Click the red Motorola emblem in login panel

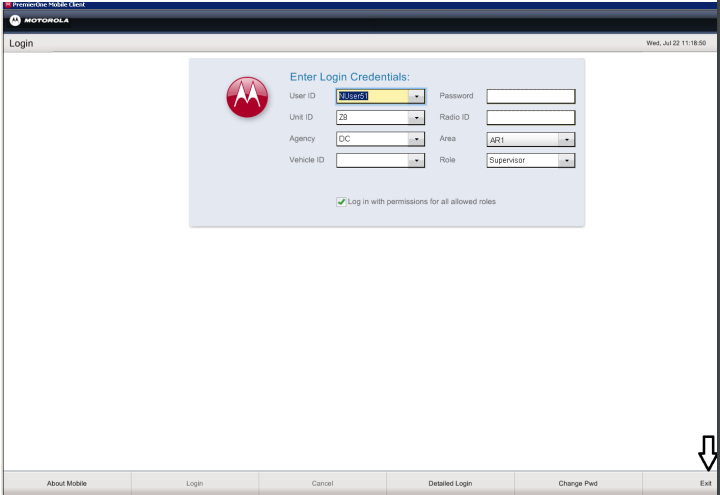click(247, 97)
